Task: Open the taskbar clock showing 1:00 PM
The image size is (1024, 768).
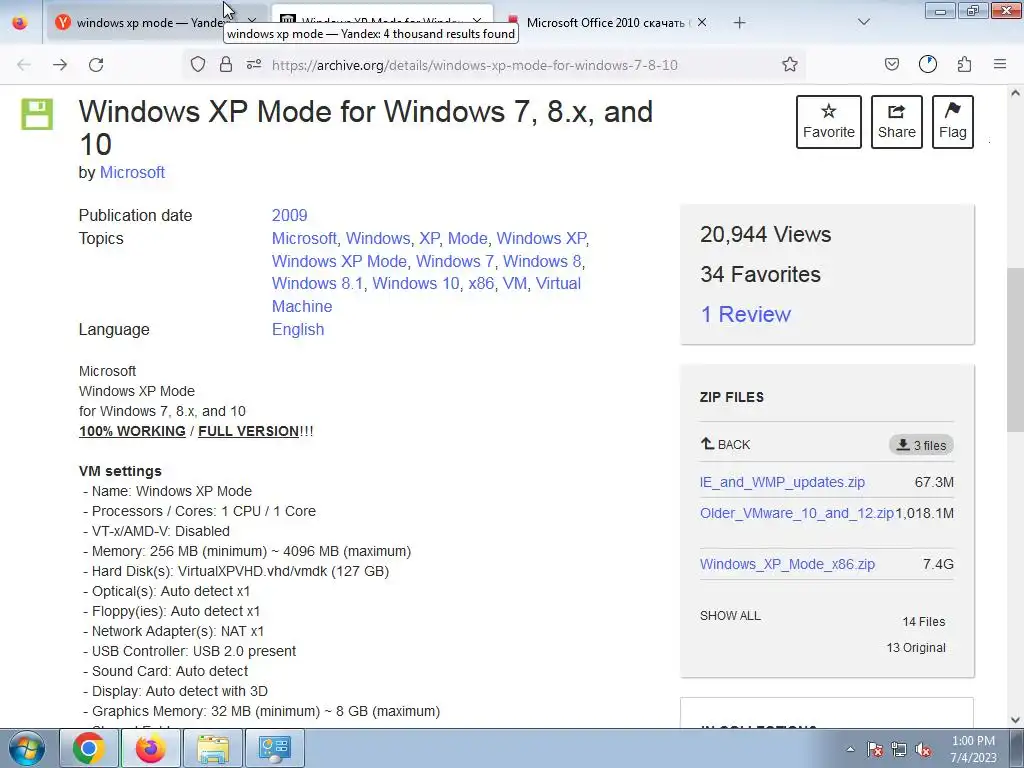Action: (973, 749)
